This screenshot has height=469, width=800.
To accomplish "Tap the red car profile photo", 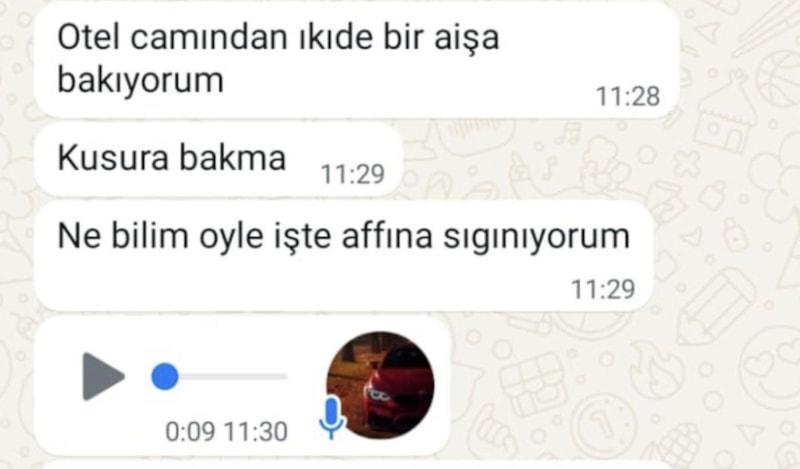I will tap(380, 385).
